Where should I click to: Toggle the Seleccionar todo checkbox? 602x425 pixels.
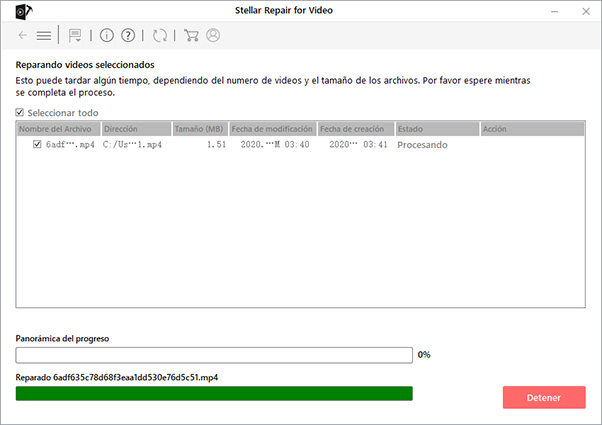(x=20, y=112)
